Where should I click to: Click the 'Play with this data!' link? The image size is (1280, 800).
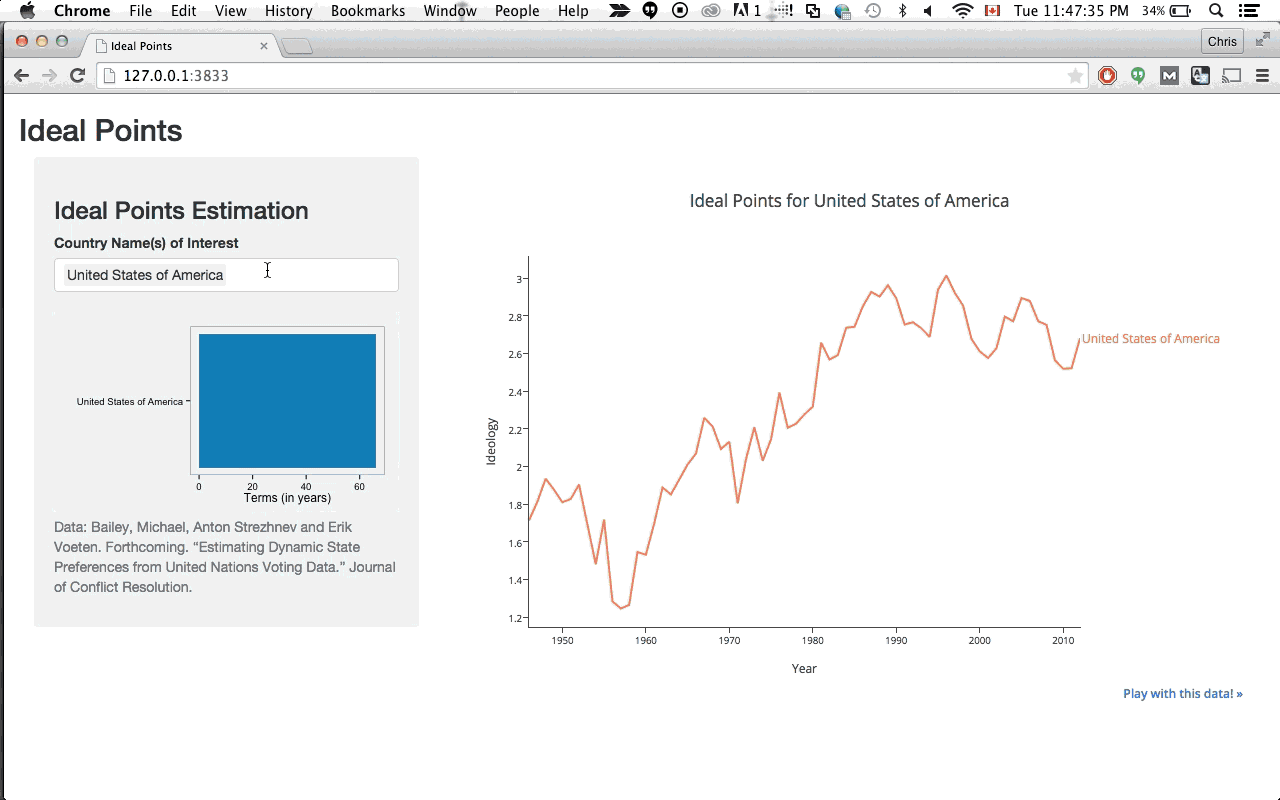(x=1182, y=693)
